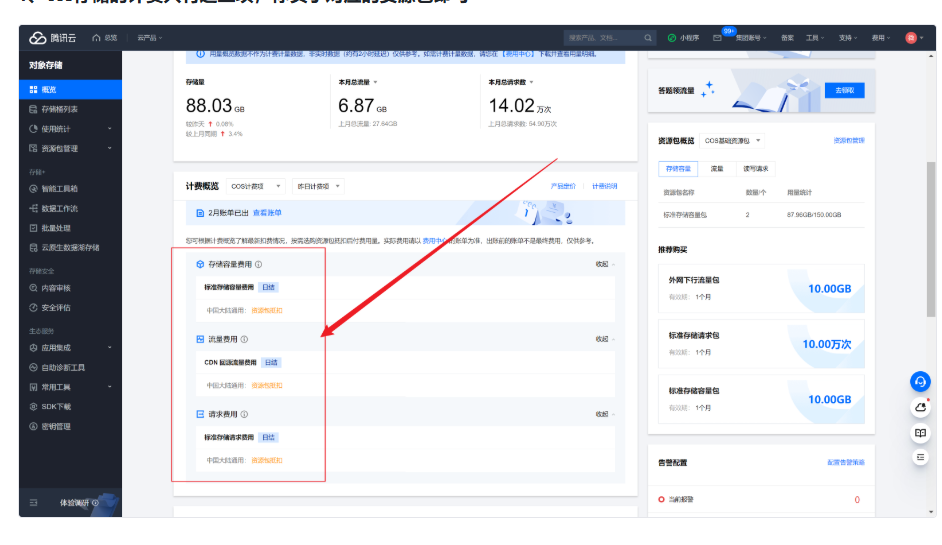942x545 pixels.
Task: Click the book documentation floating icon
Action: [x=920, y=433]
